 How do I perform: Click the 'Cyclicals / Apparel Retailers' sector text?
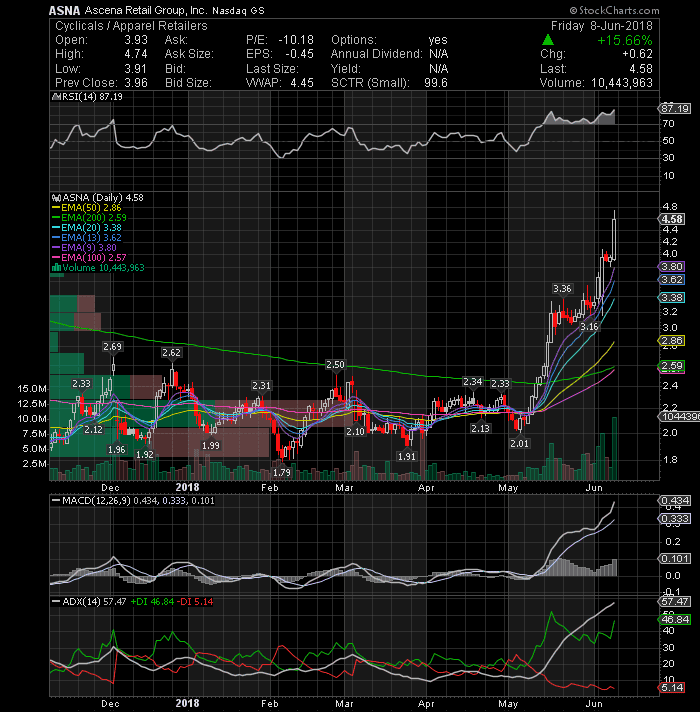131,26
